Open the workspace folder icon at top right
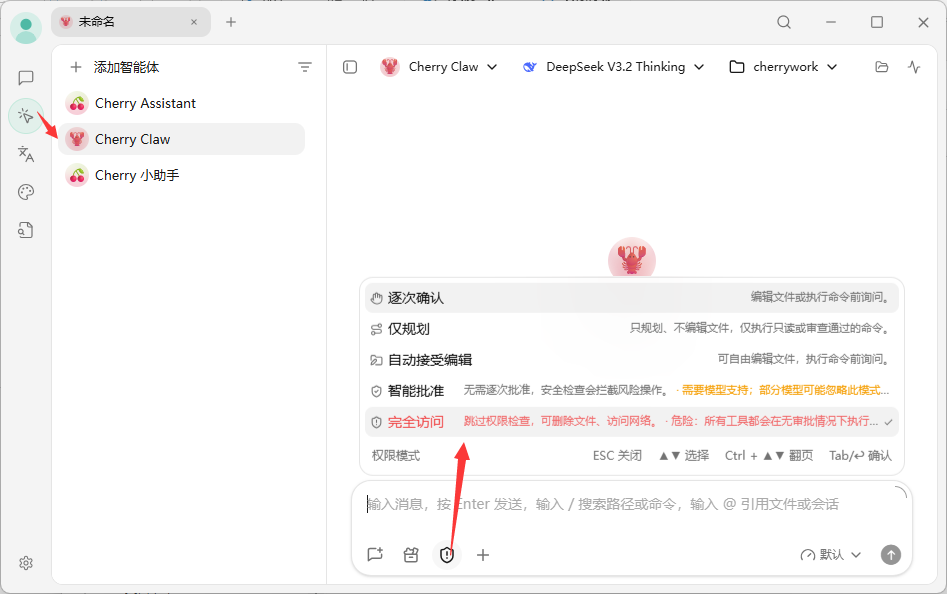947x594 pixels. (x=882, y=67)
